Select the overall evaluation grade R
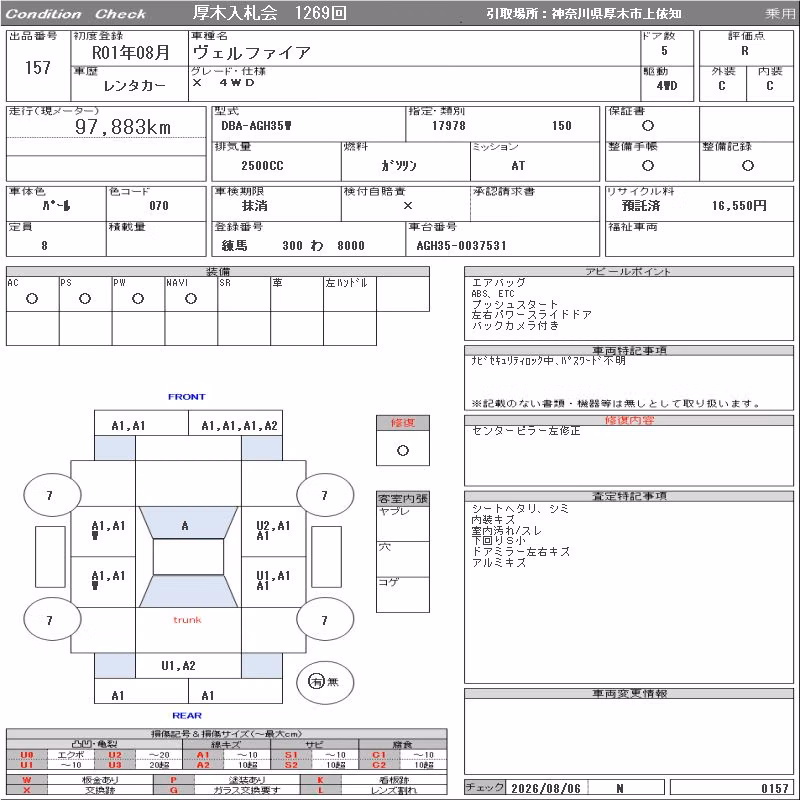The width and height of the screenshot is (800, 800). (745, 51)
